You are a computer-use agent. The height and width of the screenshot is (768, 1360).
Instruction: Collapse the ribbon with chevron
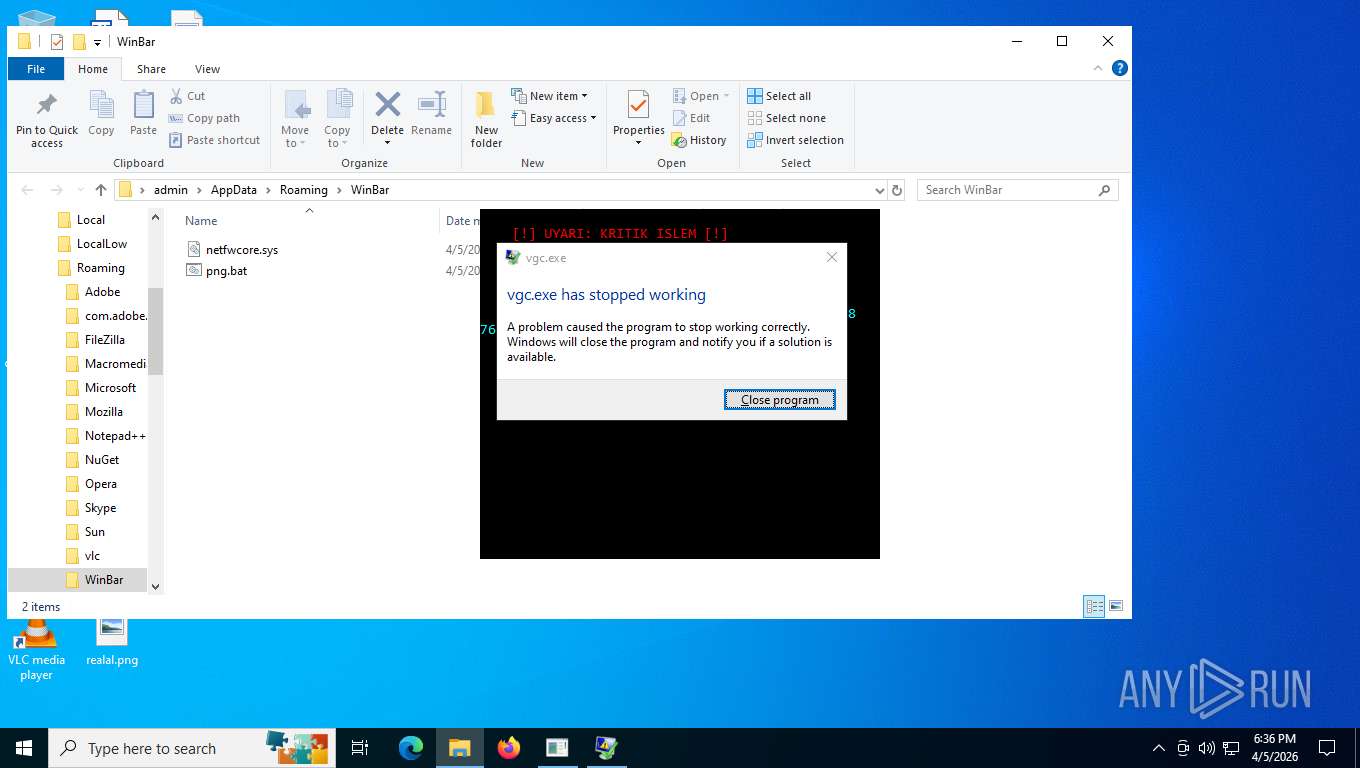(1100, 68)
